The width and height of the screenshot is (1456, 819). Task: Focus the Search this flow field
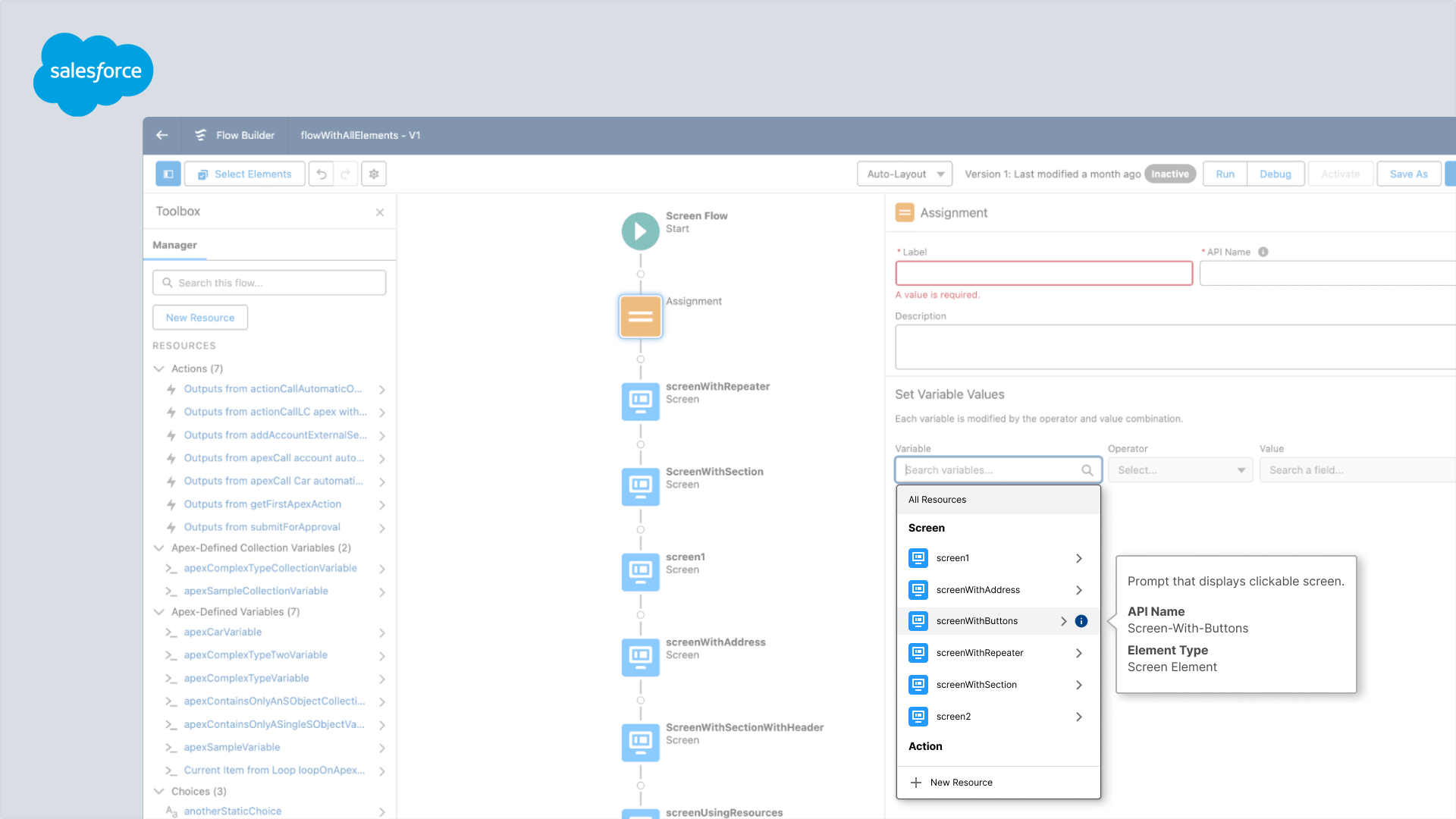(269, 283)
